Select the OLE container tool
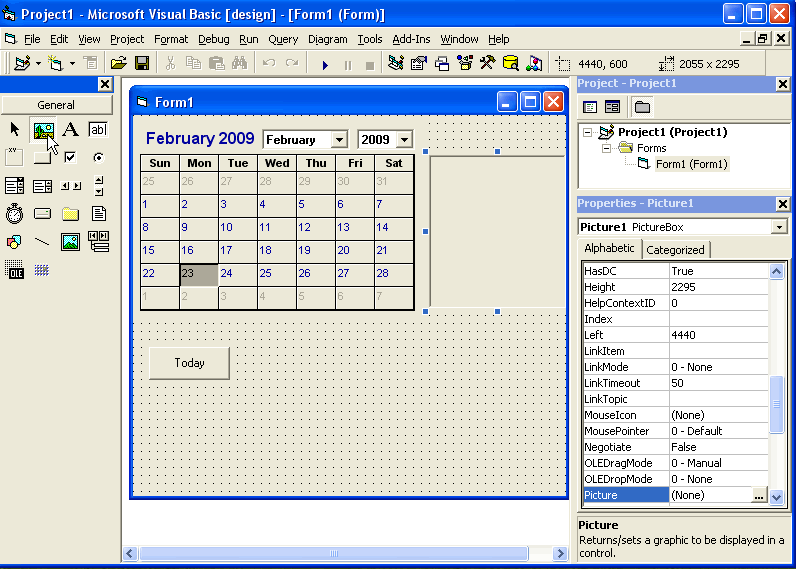The height and width of the screenshot is (569, 796). click(x=14, y=270)
